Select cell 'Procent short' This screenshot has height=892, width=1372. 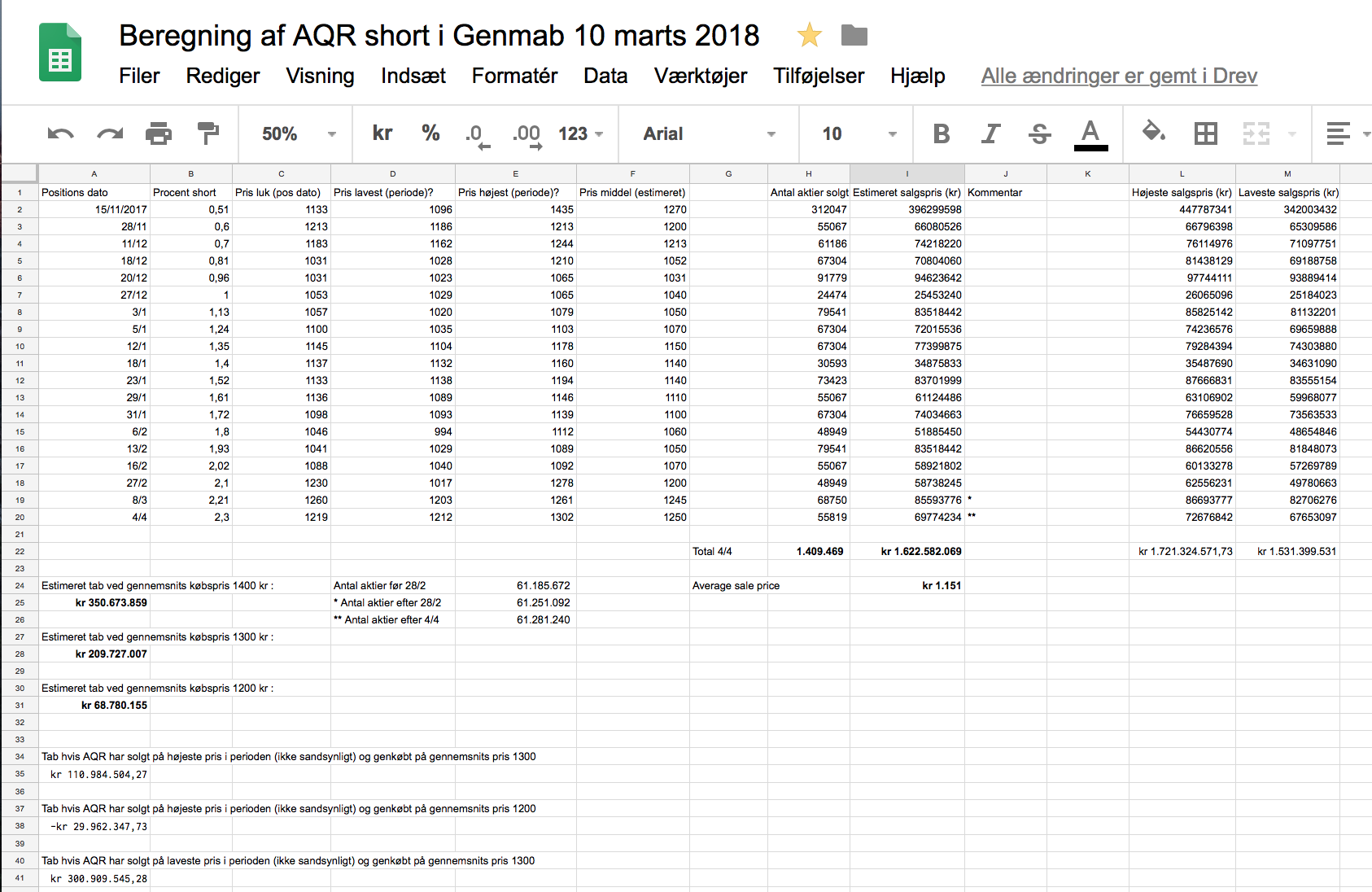(191, 192)
